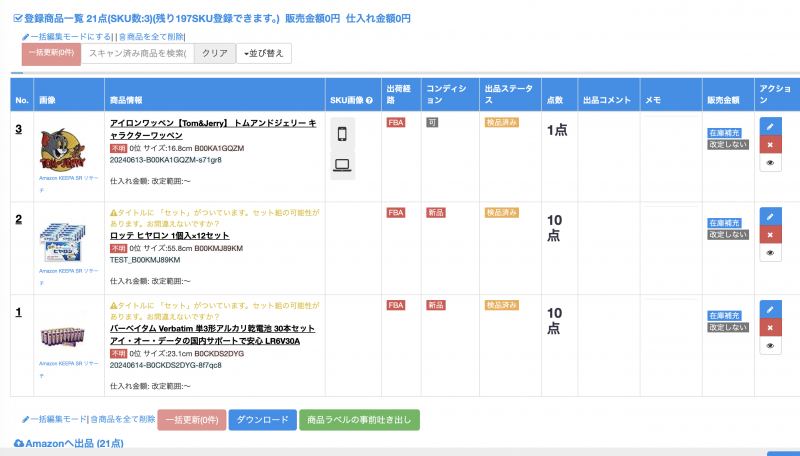The height and width of the screenshot is (456, 800).
Task: Click the 可 condition badge in row 3
Action: [432, 122]
